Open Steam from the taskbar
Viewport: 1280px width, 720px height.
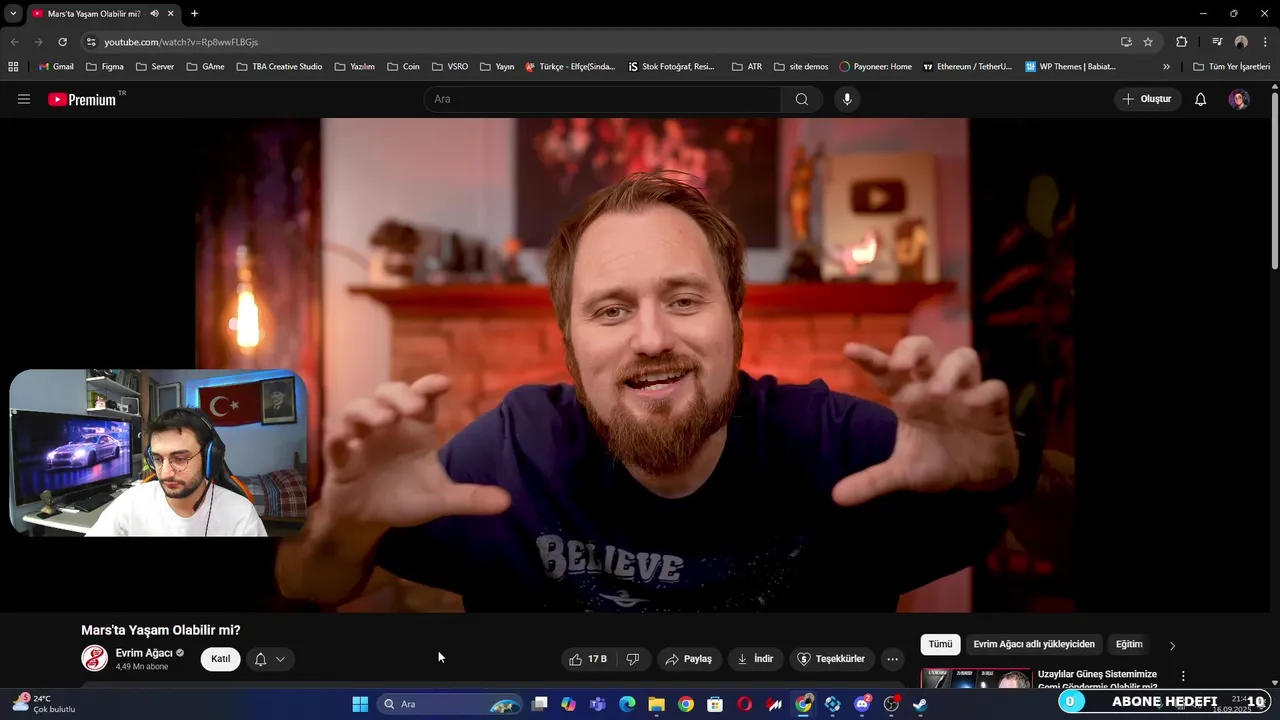click(920, 704)
